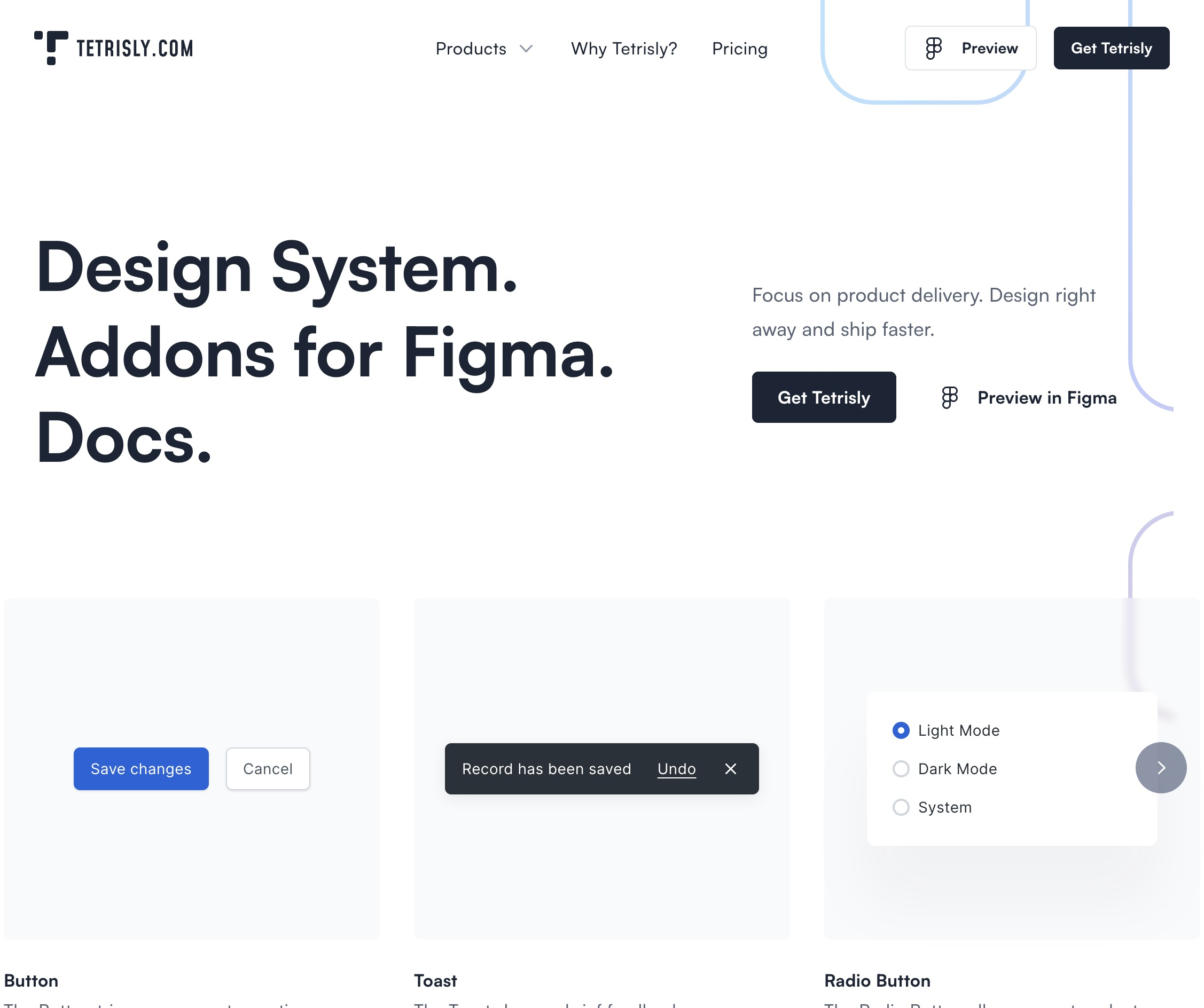Click the Why Tetrisly? menu item

click(x=624, y=48)
